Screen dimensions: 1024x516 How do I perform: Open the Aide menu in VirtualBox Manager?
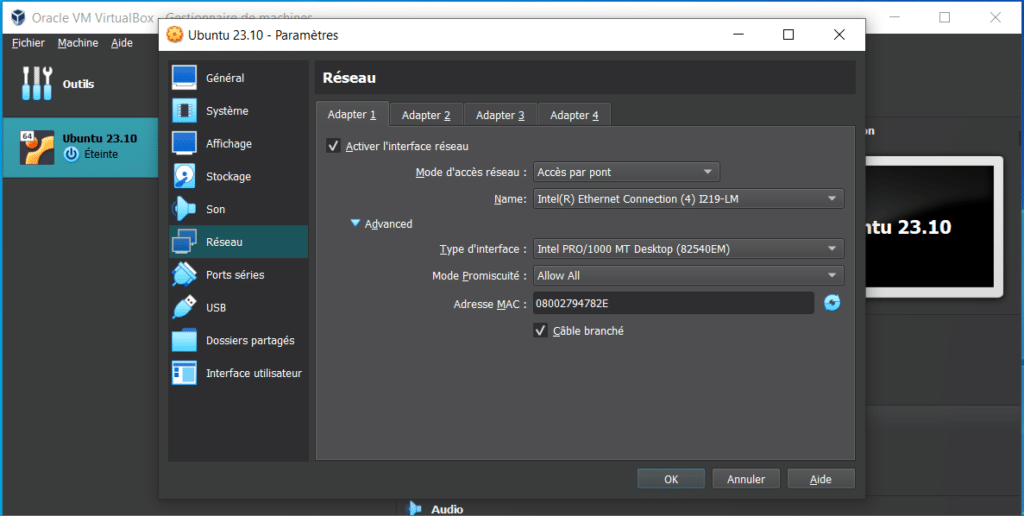[121, 43]
